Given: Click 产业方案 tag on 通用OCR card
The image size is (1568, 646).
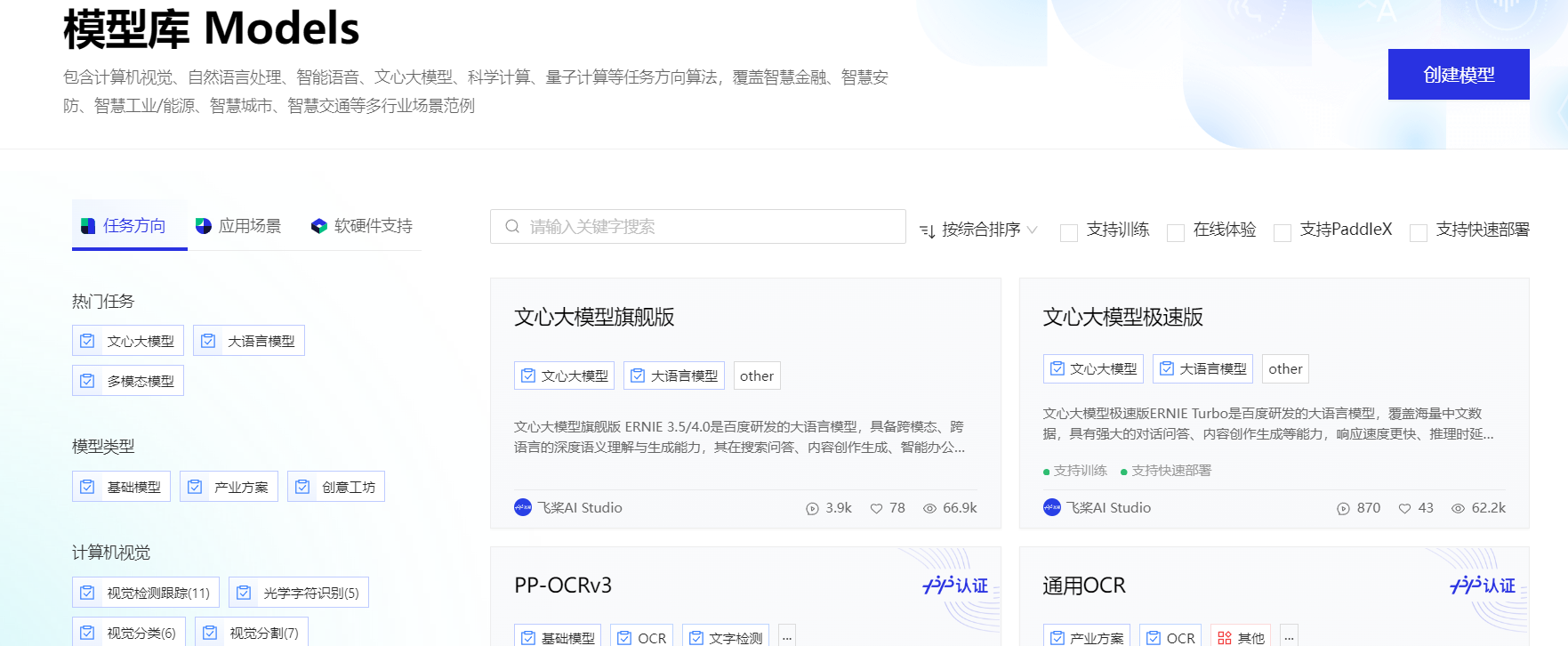Looking at the screenshot, I should (x=1086, y=637).
